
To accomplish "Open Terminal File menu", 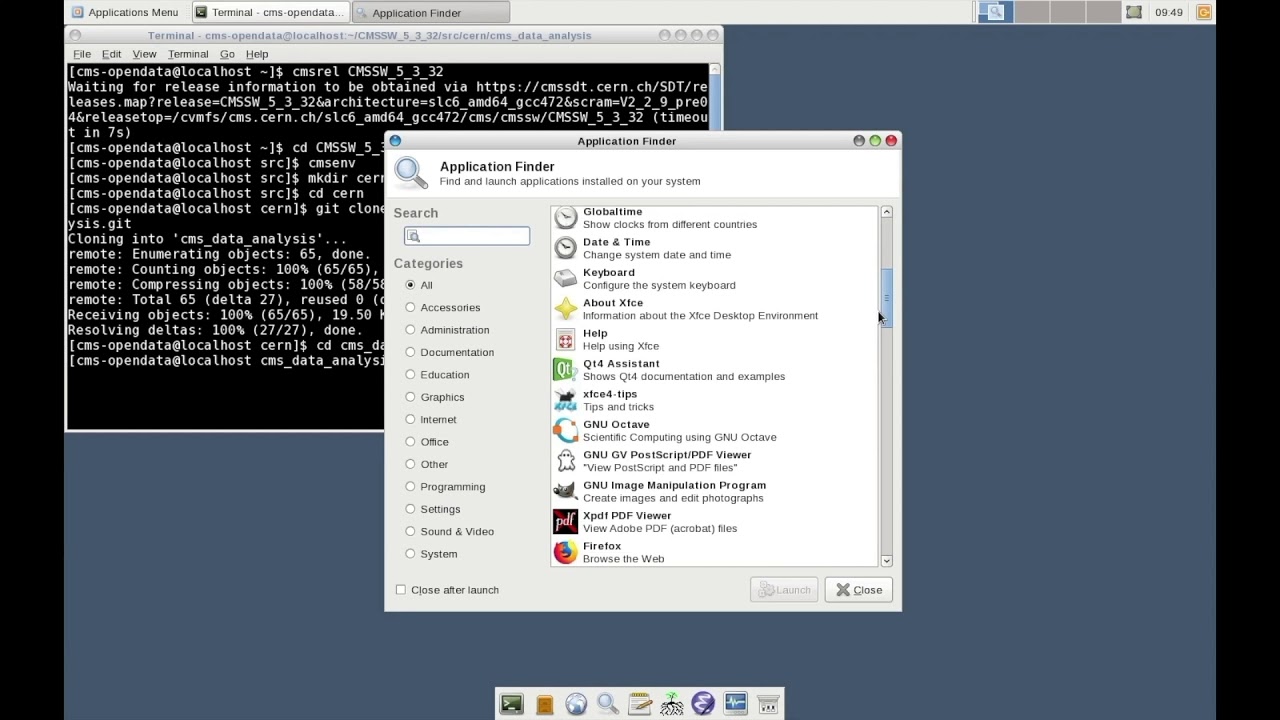I will click(x=82, y=54).
